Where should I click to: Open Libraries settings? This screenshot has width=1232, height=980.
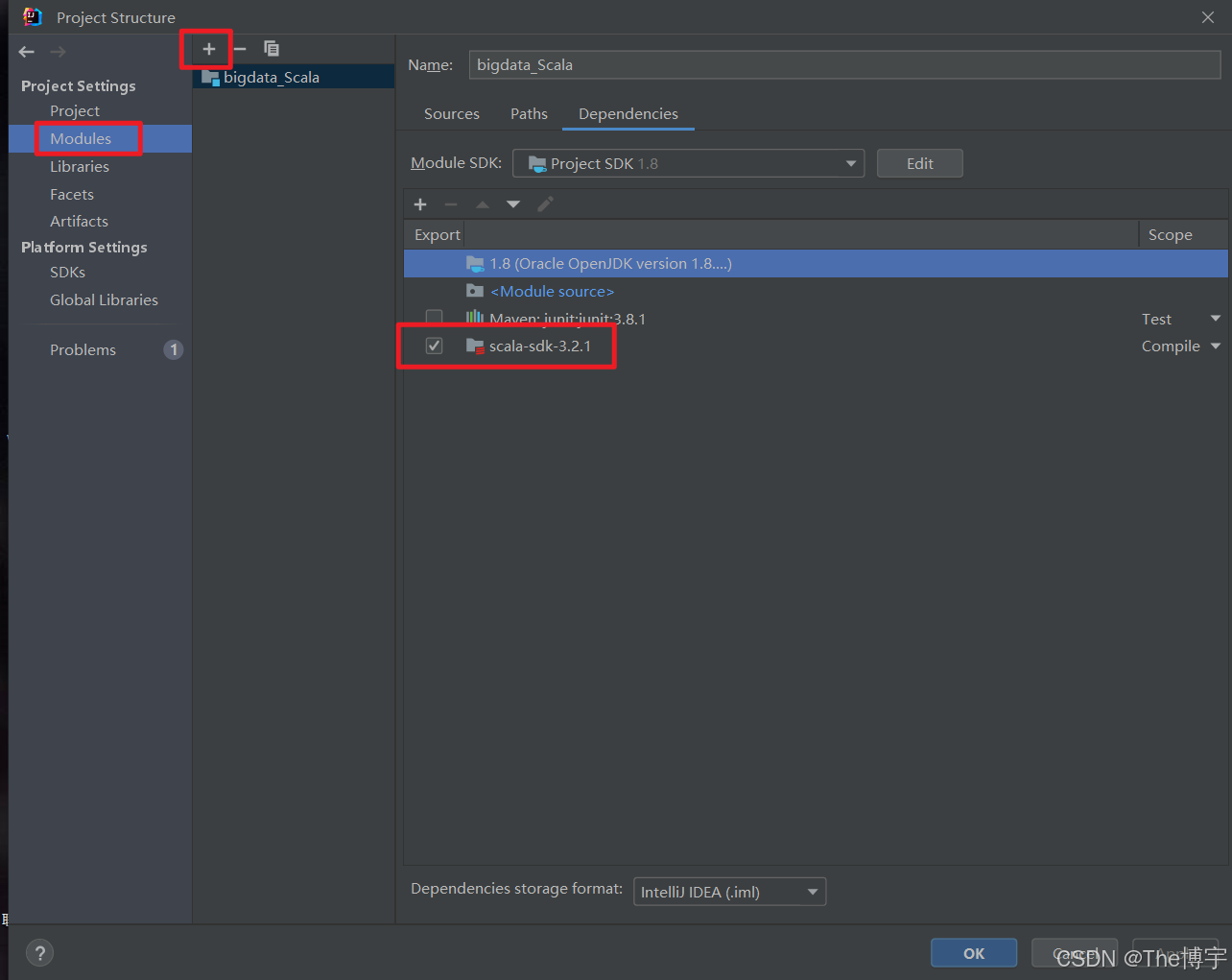pyautogui.click(x=80, y=166)
